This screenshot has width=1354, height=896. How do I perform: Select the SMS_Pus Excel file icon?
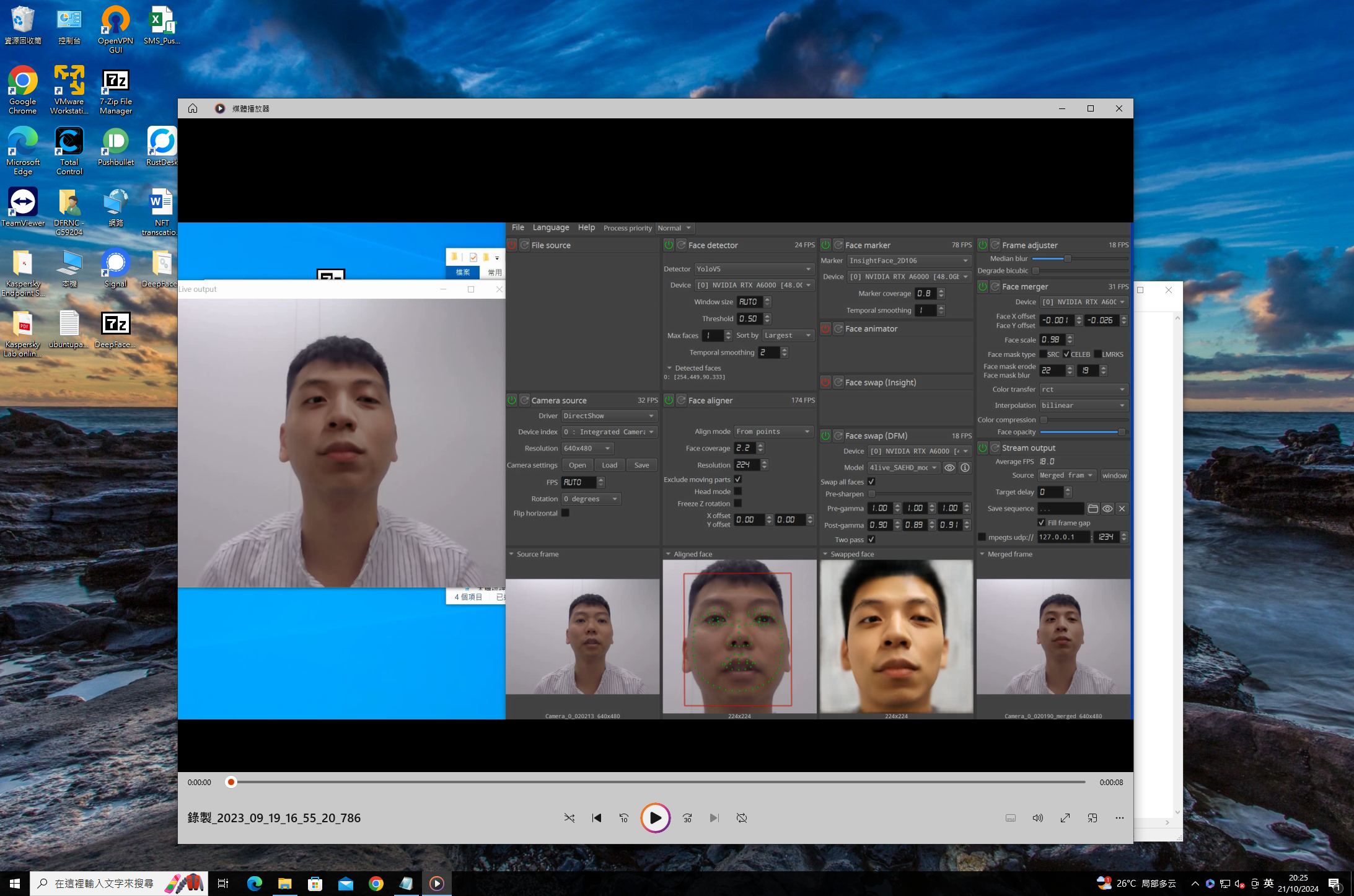[x=162, y=26]
